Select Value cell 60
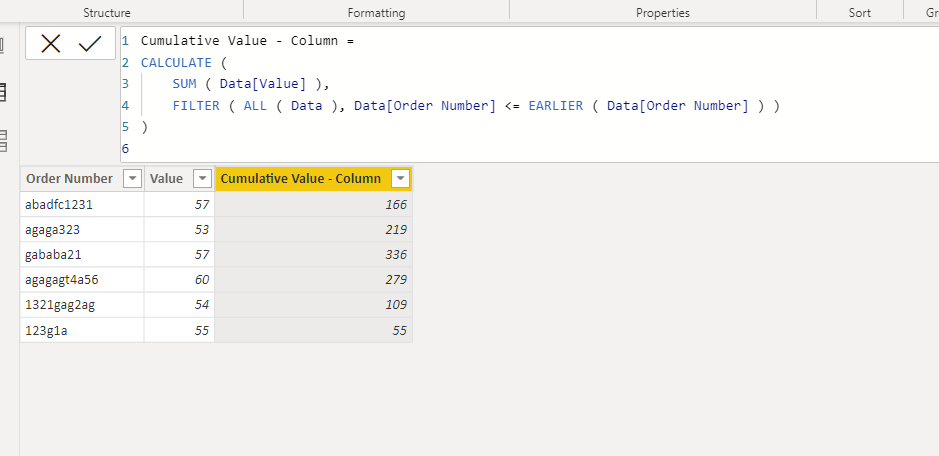The height and width of the screenshot is (456, 939). (x=179, y=280)
